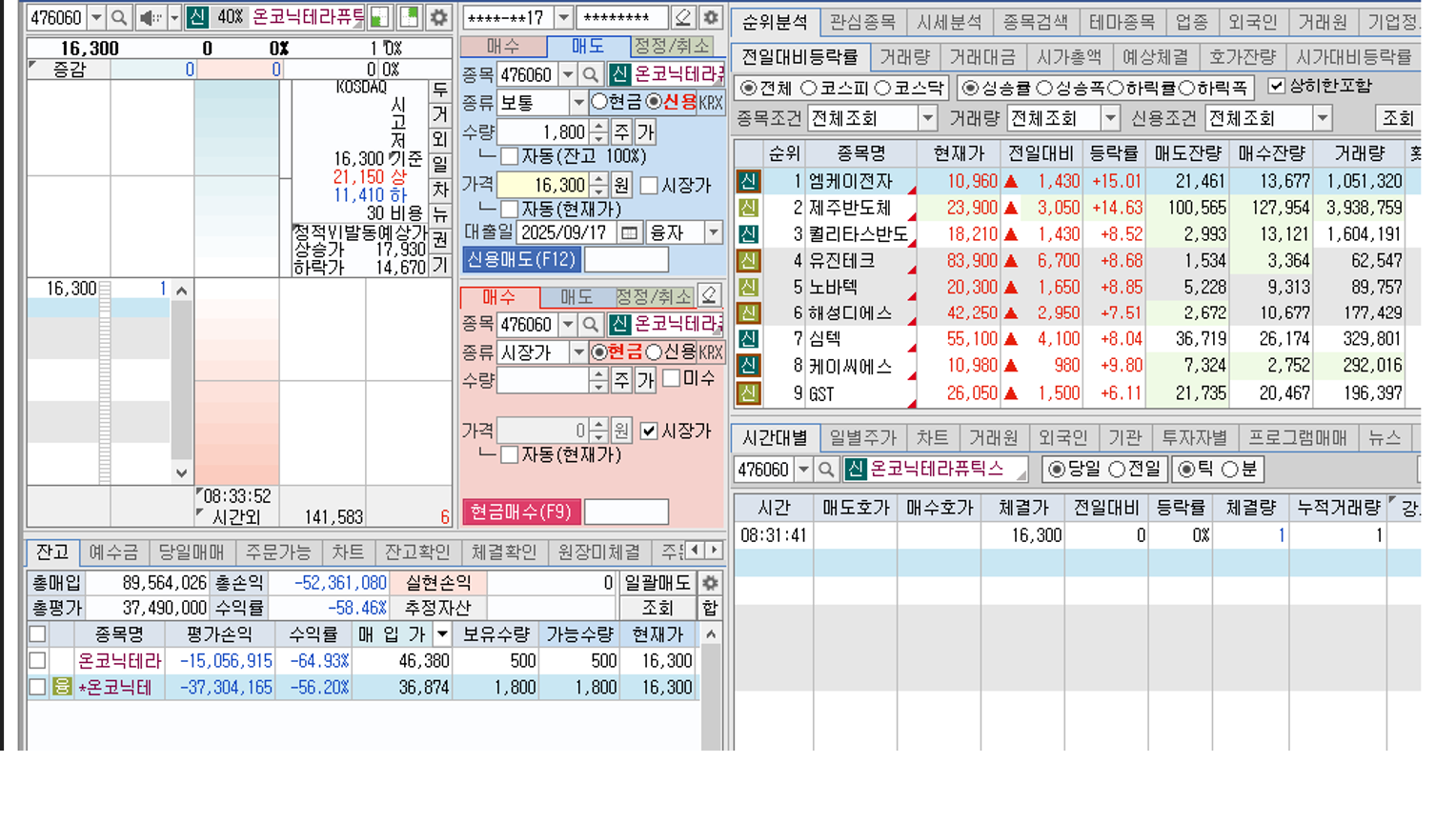Open order panel gear settings near account
The height and width of the screenshot is (823, 1456).
711,17
